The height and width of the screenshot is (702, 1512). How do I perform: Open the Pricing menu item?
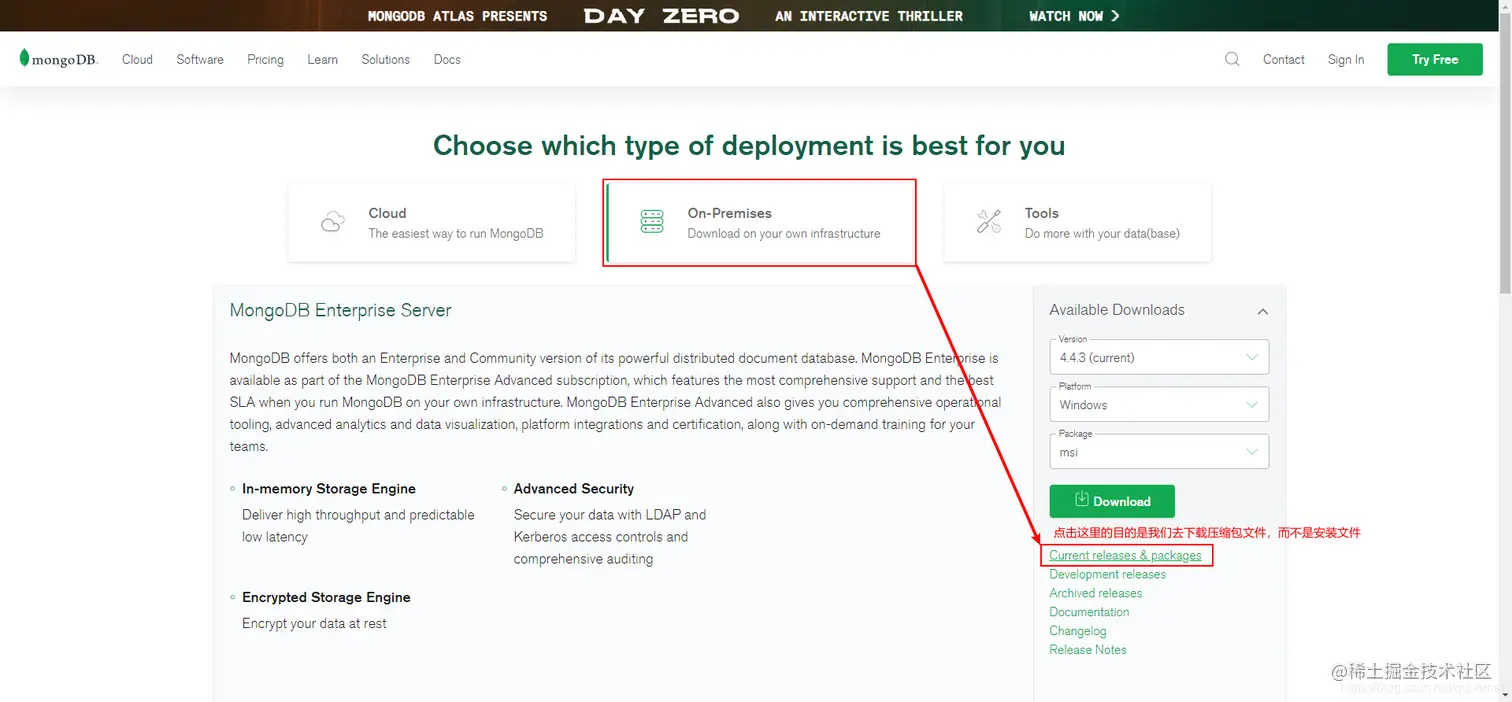(265, 60)
